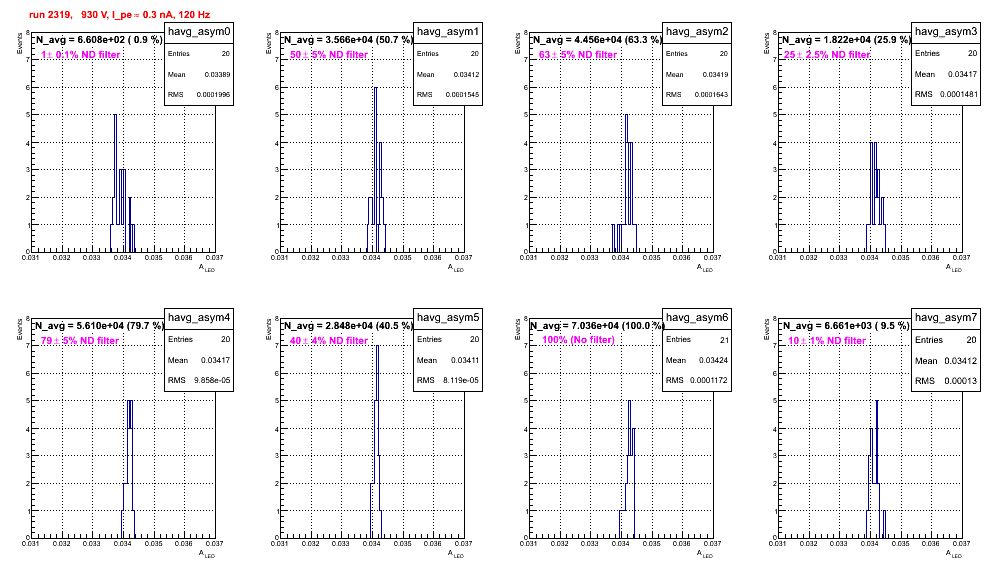Select the havg_asym7 stat box title
Image resolution: width=996 pixels, height=572 pixels.
click(946, 318)
